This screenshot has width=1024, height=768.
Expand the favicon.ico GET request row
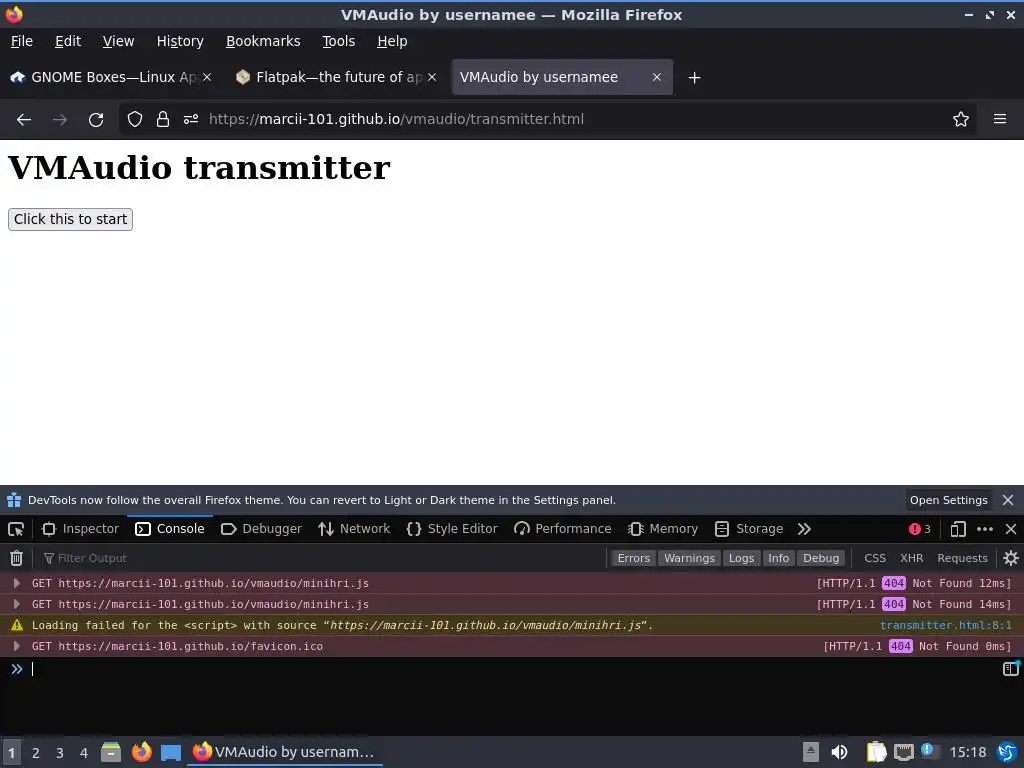[17, 646]
